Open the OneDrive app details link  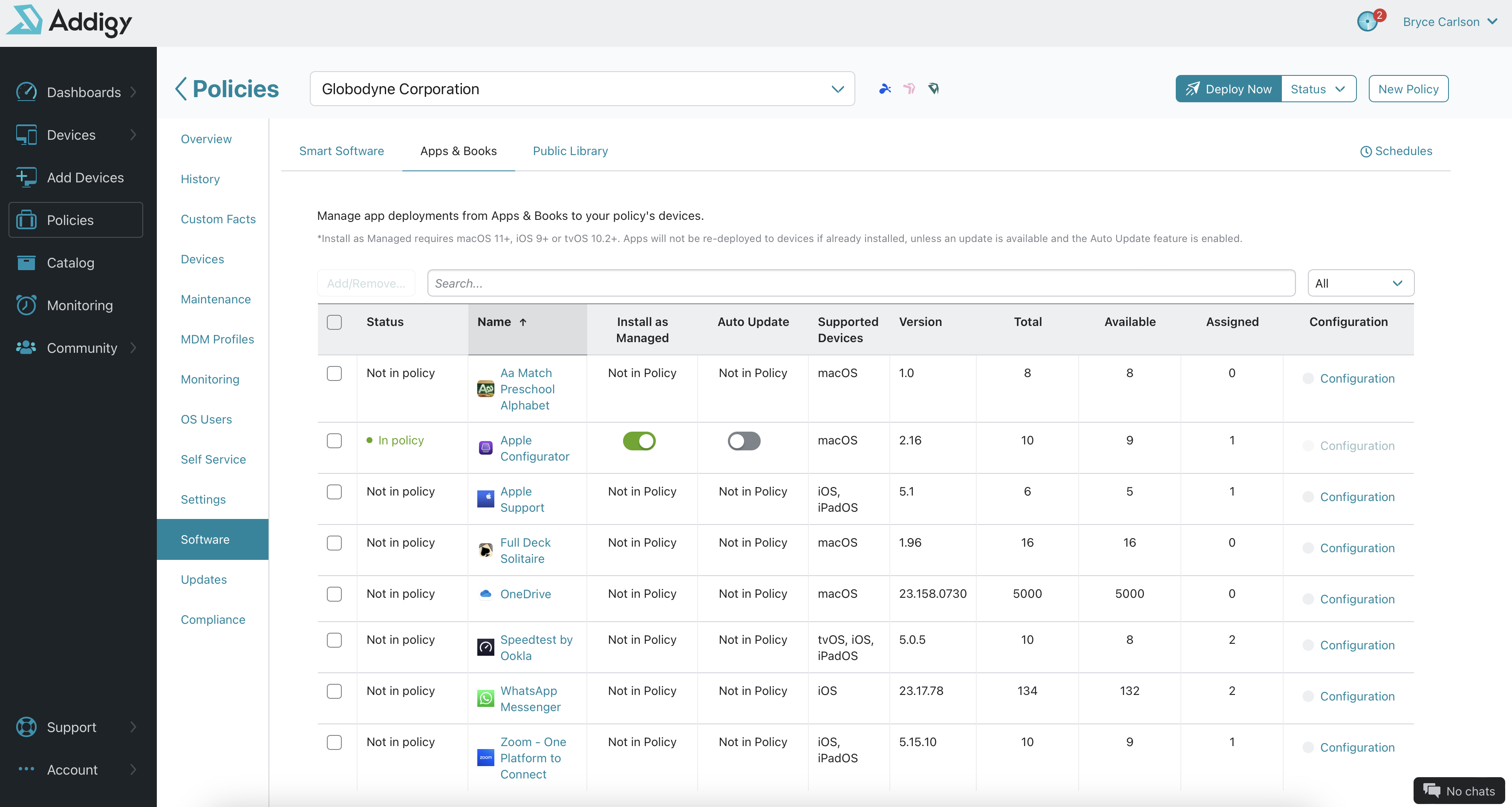click(525, 594)
